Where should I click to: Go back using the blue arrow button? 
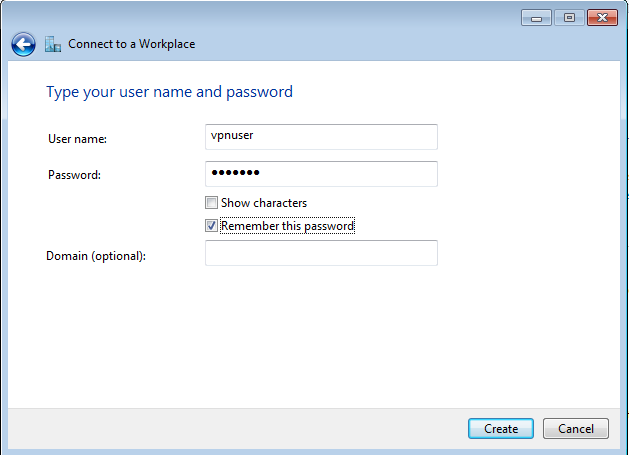pos(23,44)
